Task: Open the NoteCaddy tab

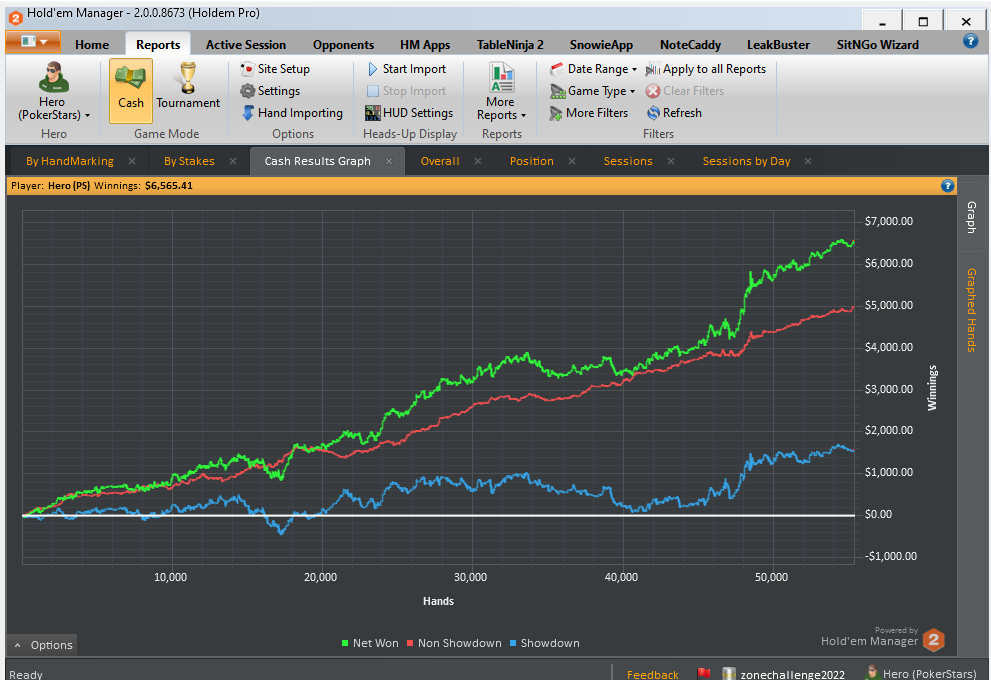Action: point(690,45)
